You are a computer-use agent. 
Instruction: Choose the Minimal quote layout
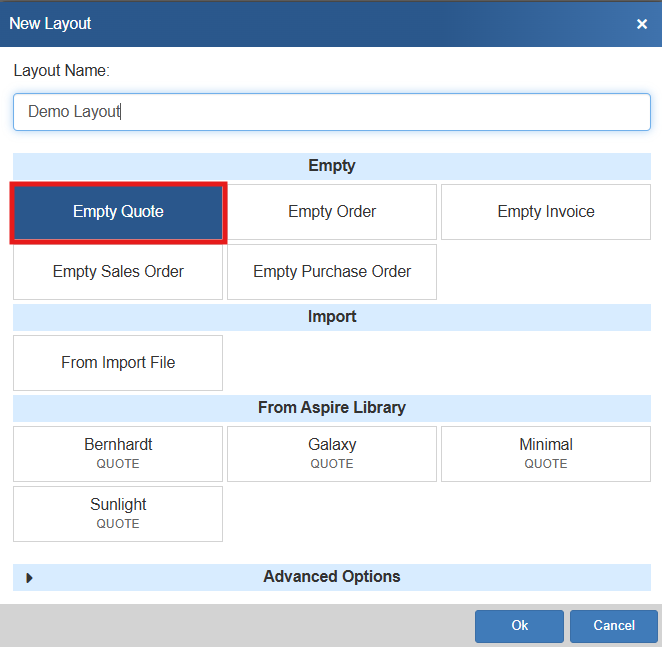[546, 453]
